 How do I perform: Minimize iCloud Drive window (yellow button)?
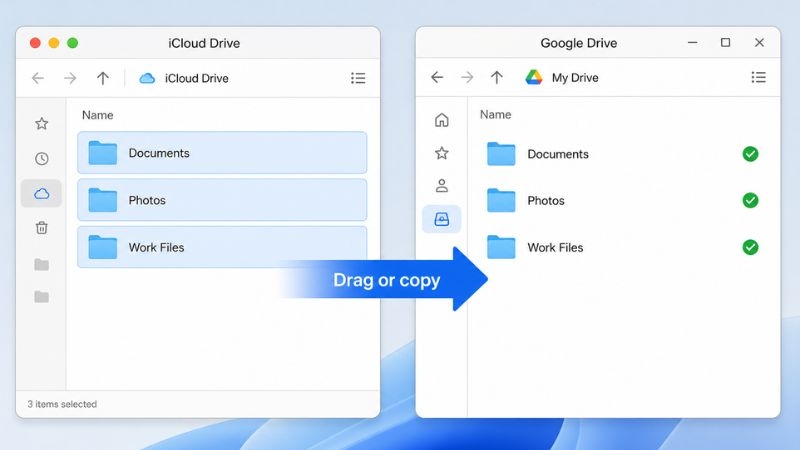click(54, 43)
